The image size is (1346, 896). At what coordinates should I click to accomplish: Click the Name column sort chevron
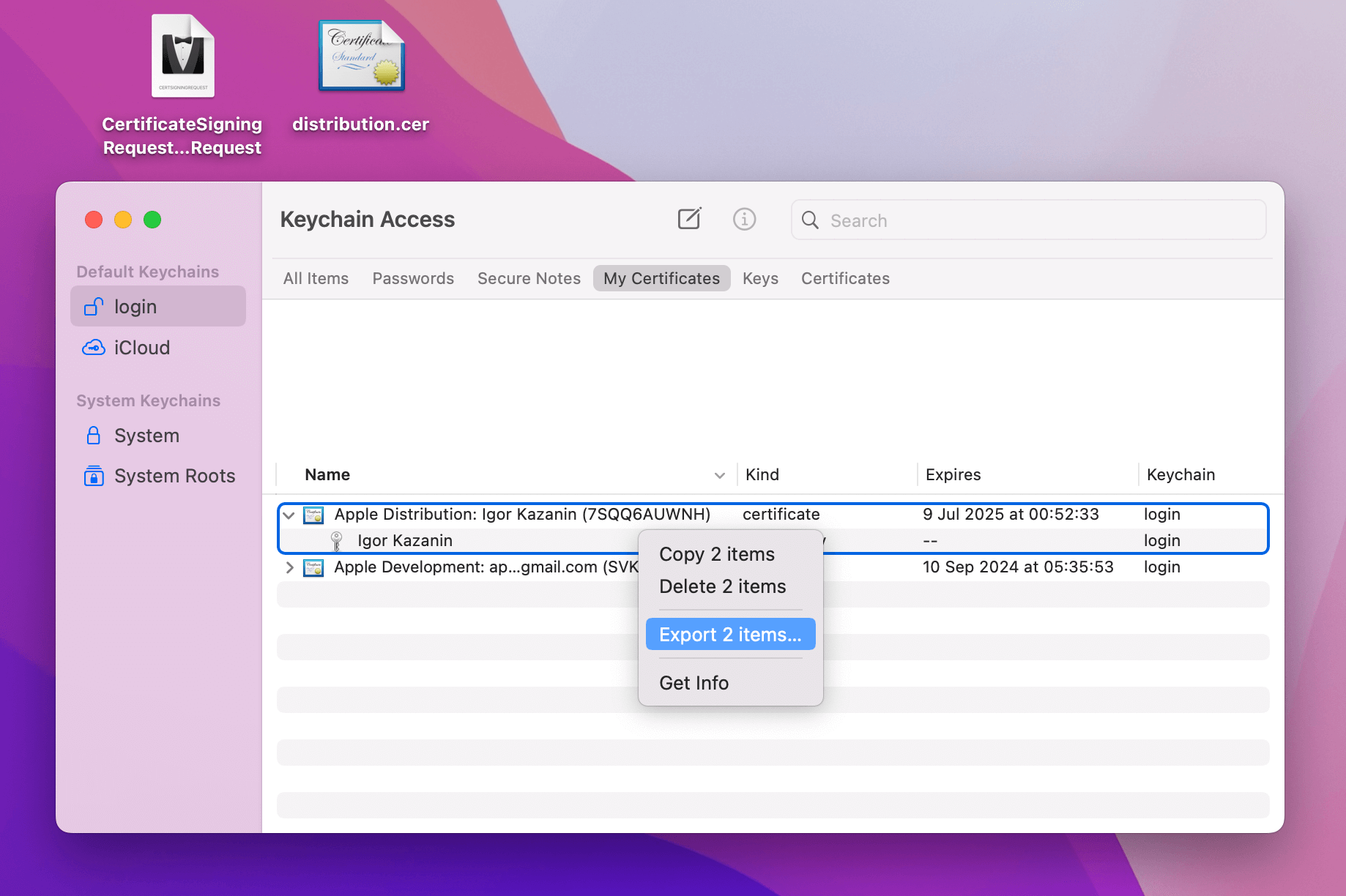(719, 475)
